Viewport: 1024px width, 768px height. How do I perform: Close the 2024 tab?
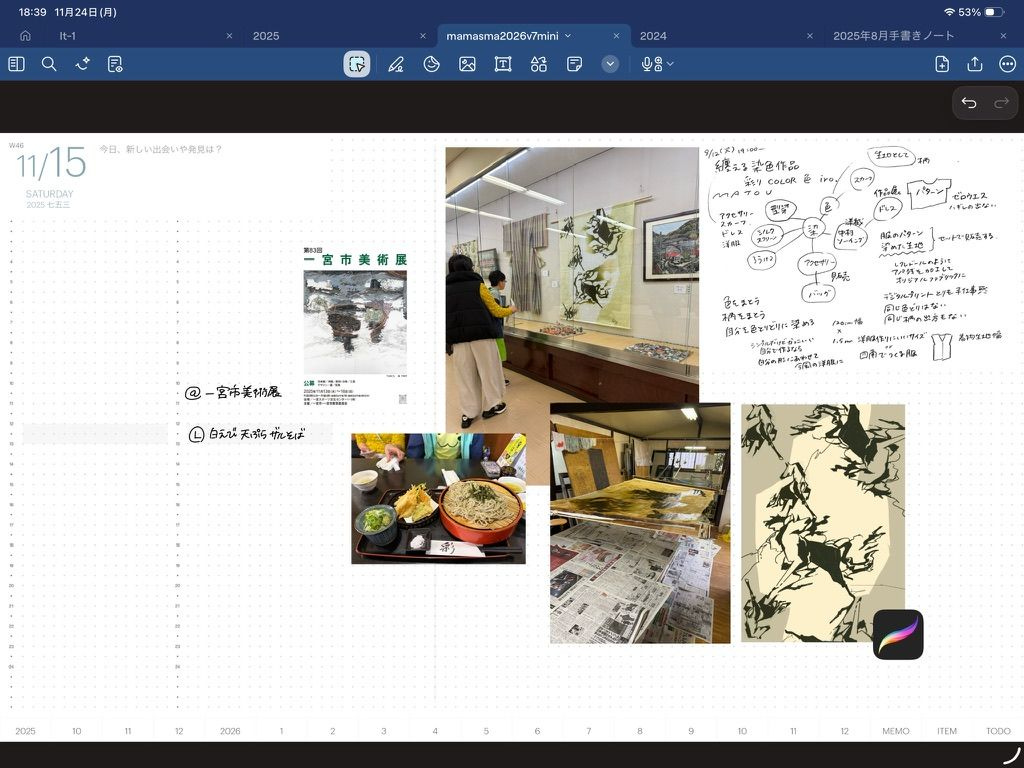[810, 36]
